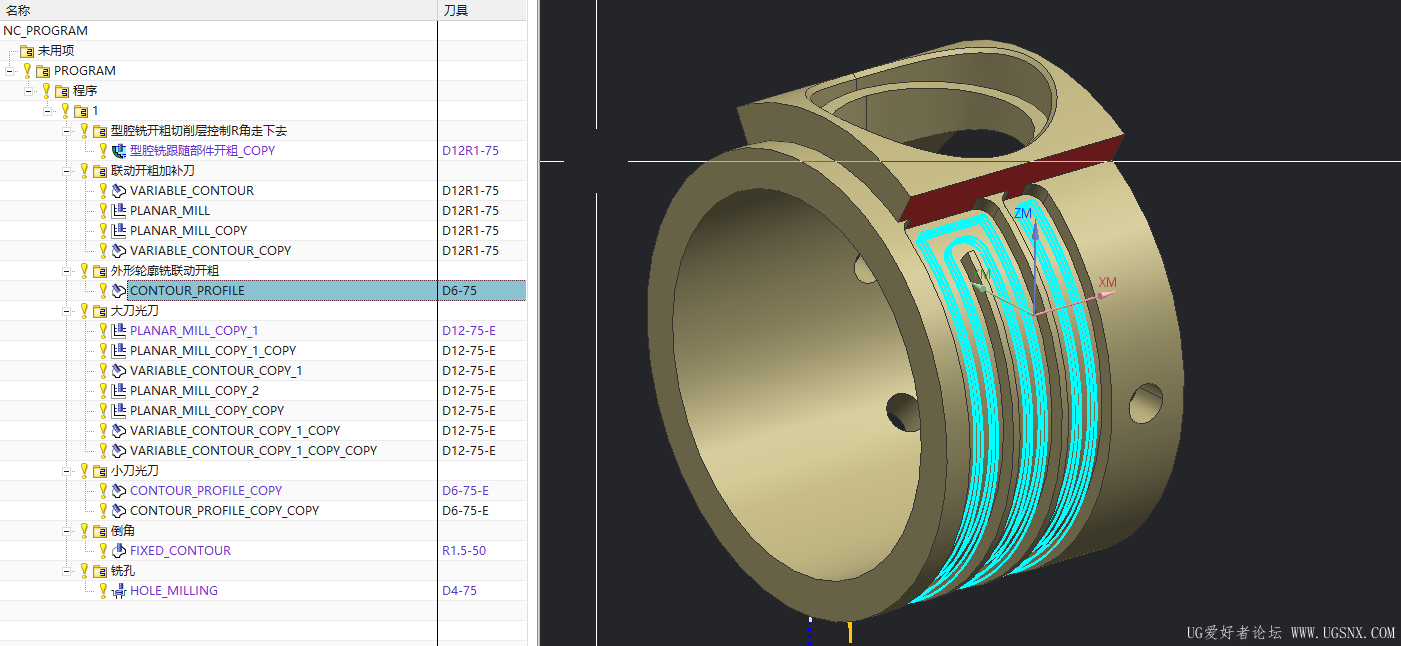Click the cavity mill icon beside 型腔铣跟随部件开粗_COPY
The width and height of the screenshot is (1401, 646).
pos(119,151)
